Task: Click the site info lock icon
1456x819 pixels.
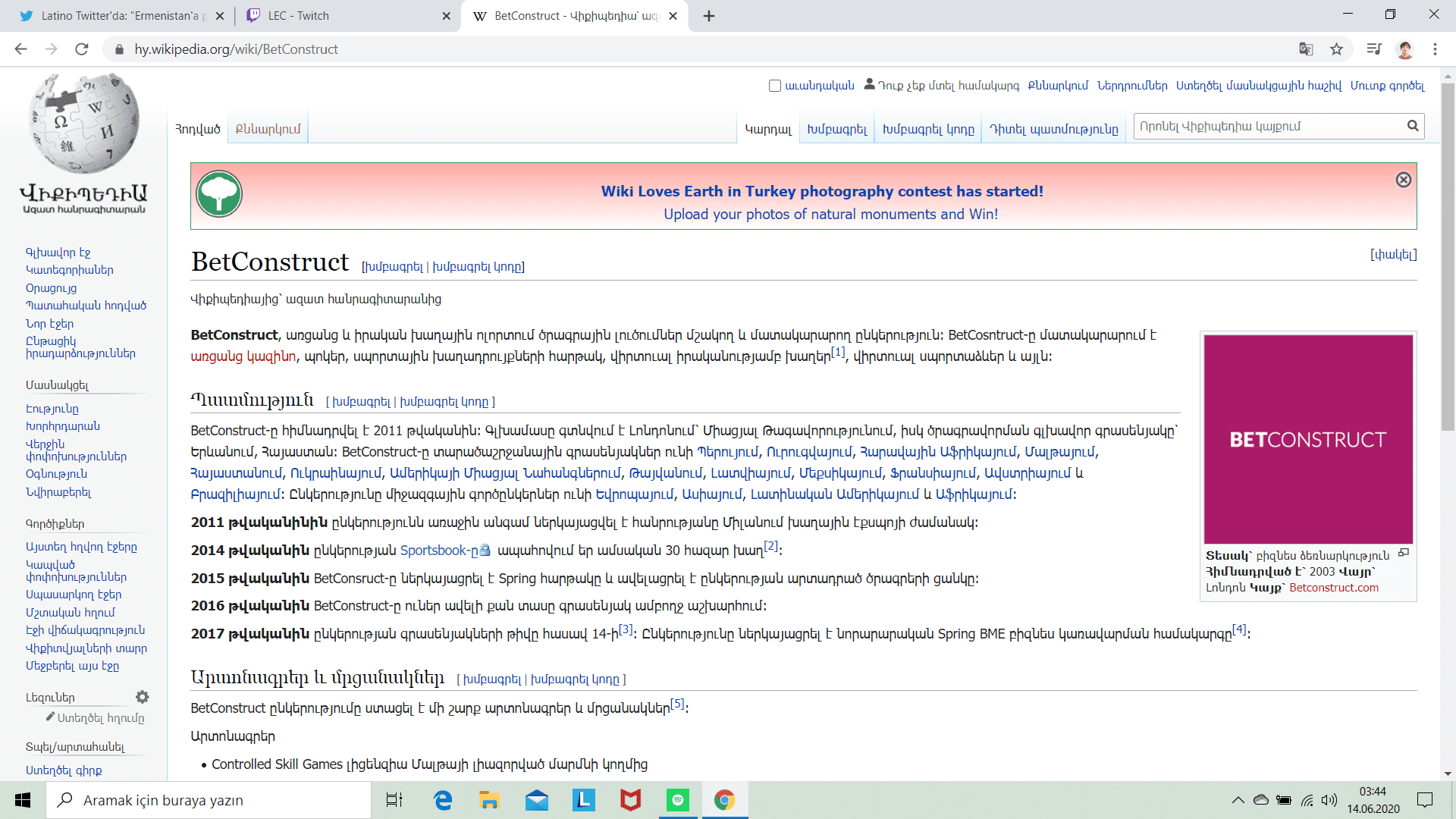Action: 118,49
